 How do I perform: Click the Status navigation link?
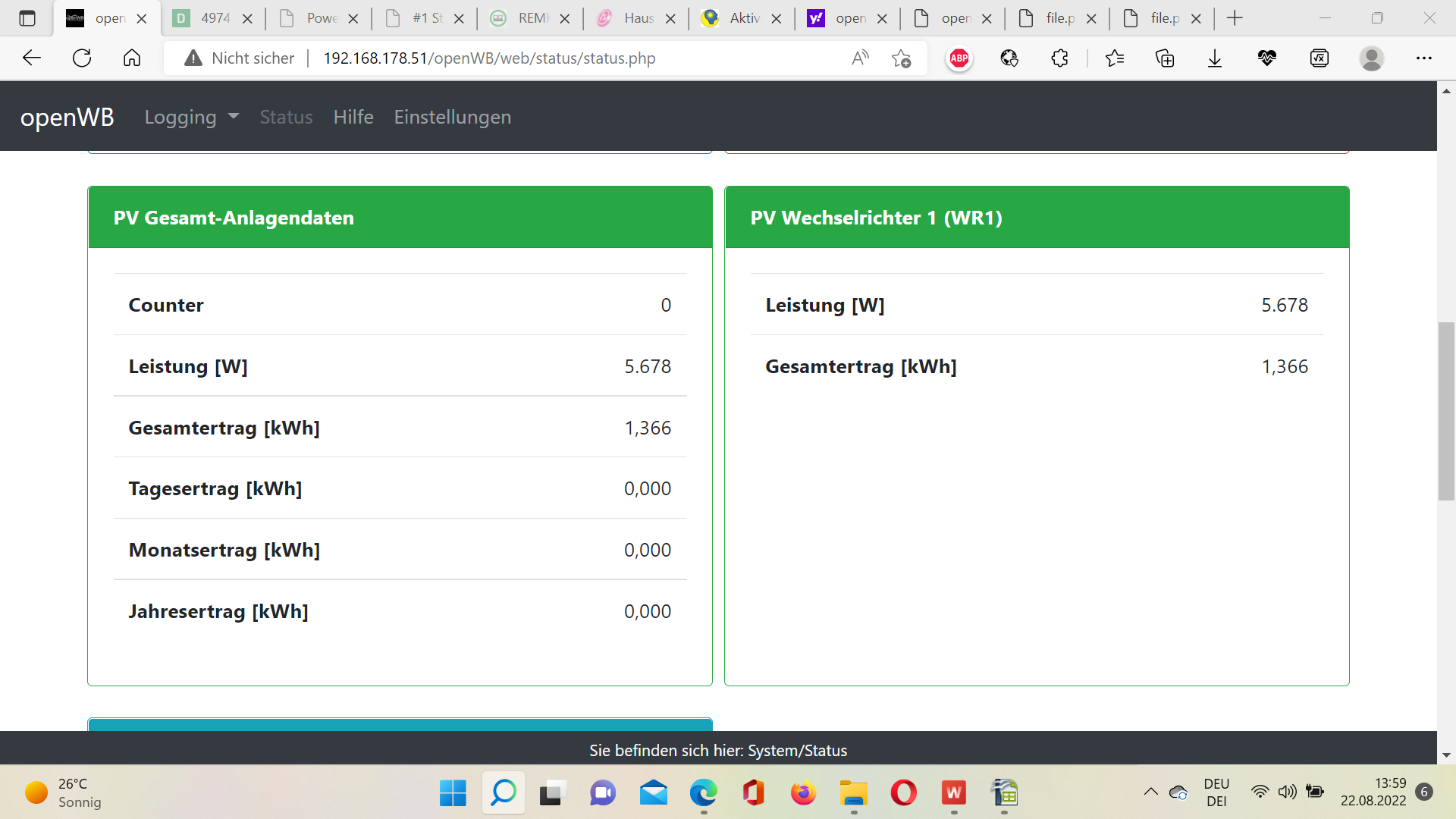pyautogui.click(x=286, y=118)
